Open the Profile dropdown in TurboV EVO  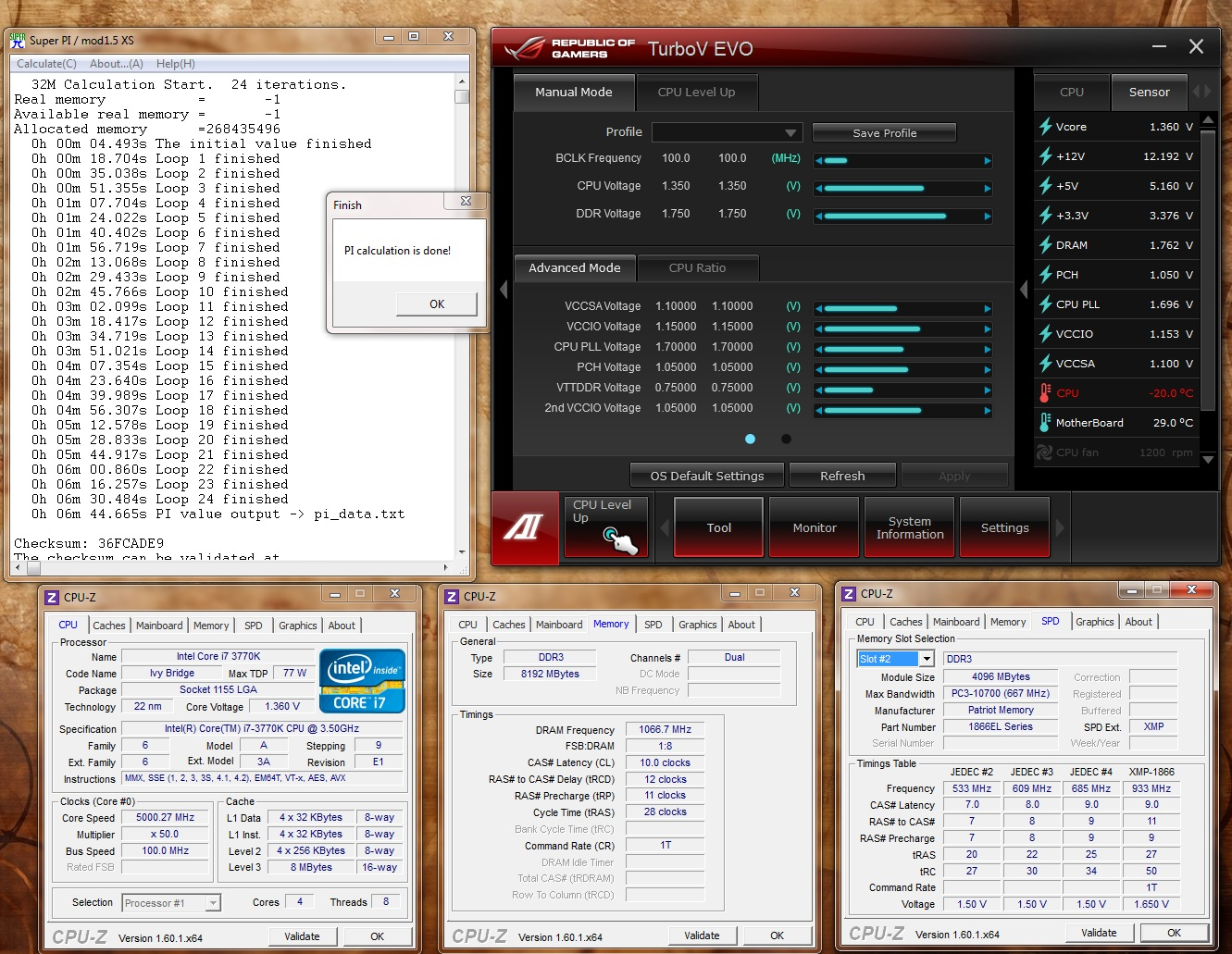pyautogui.click(x=726, y=132)
